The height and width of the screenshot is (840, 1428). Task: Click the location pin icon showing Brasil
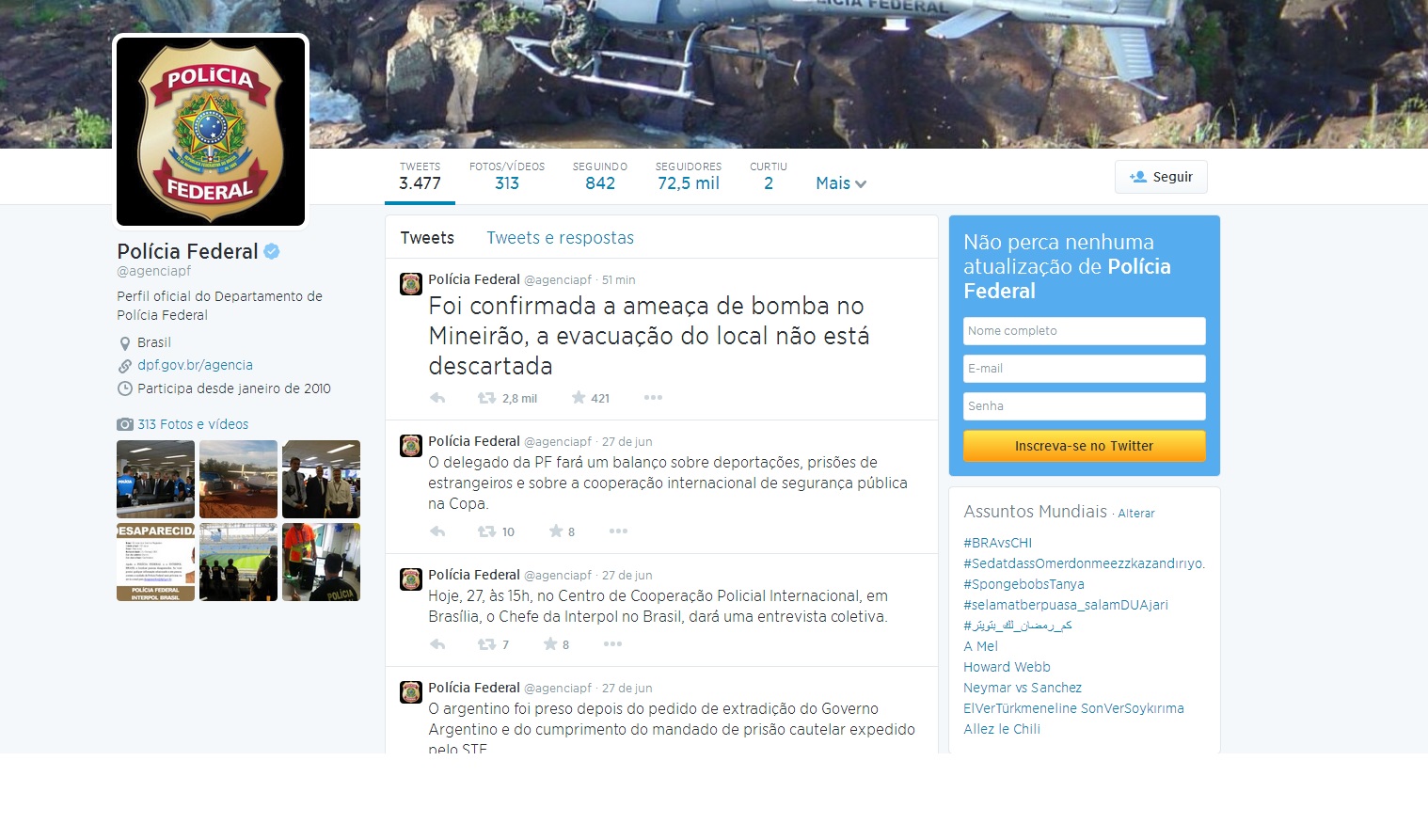click(x=125, y=342)
